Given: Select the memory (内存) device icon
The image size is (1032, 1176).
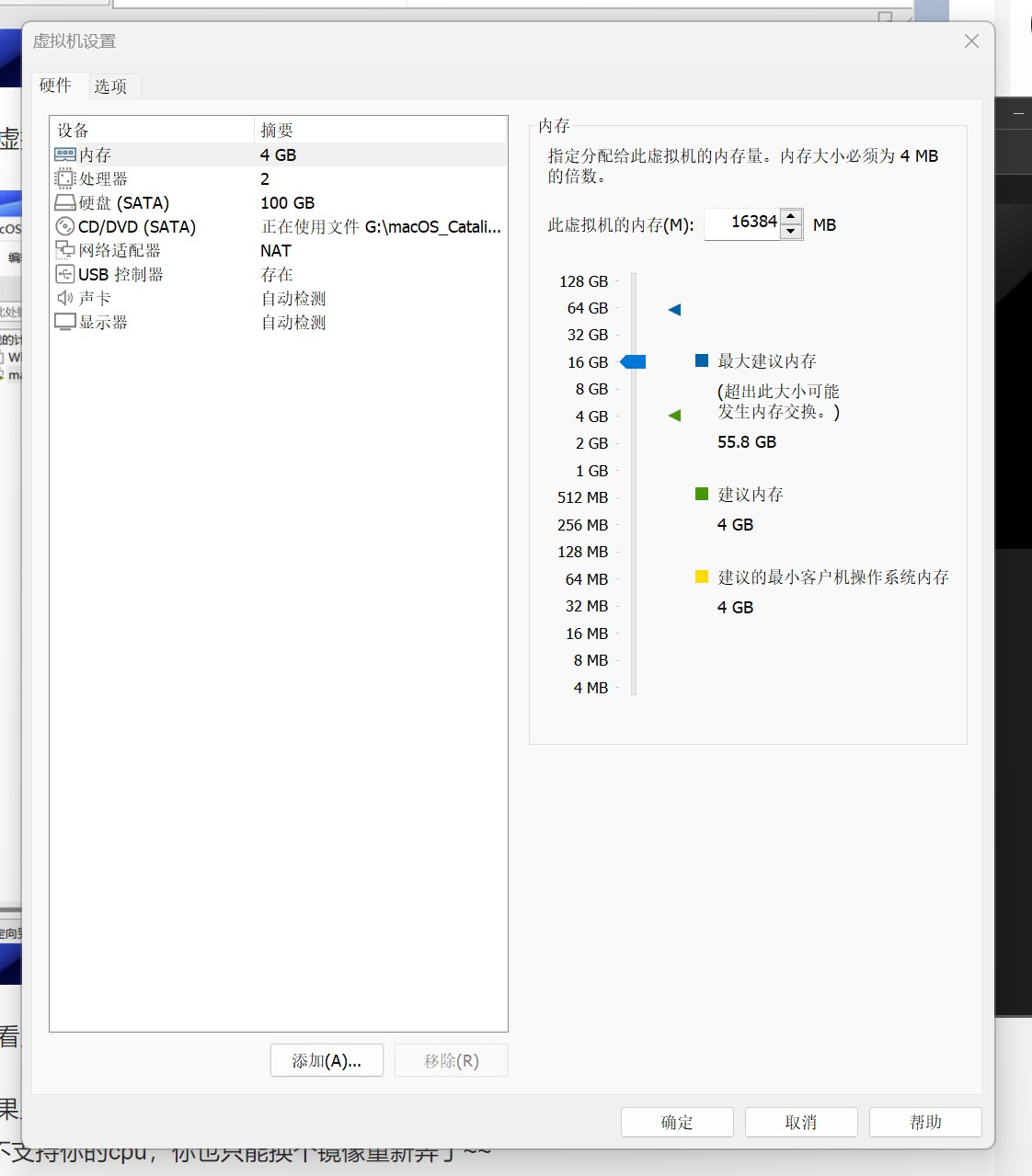Looking at the screenshot, I should tap(65, 154).
